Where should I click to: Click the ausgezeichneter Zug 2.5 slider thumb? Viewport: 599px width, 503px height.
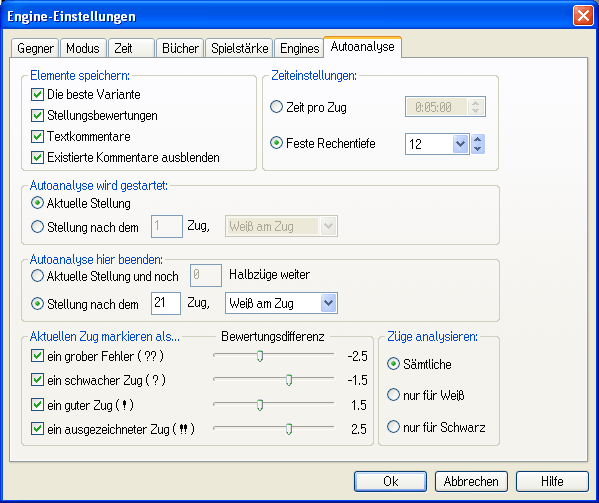tap(289, 429)
